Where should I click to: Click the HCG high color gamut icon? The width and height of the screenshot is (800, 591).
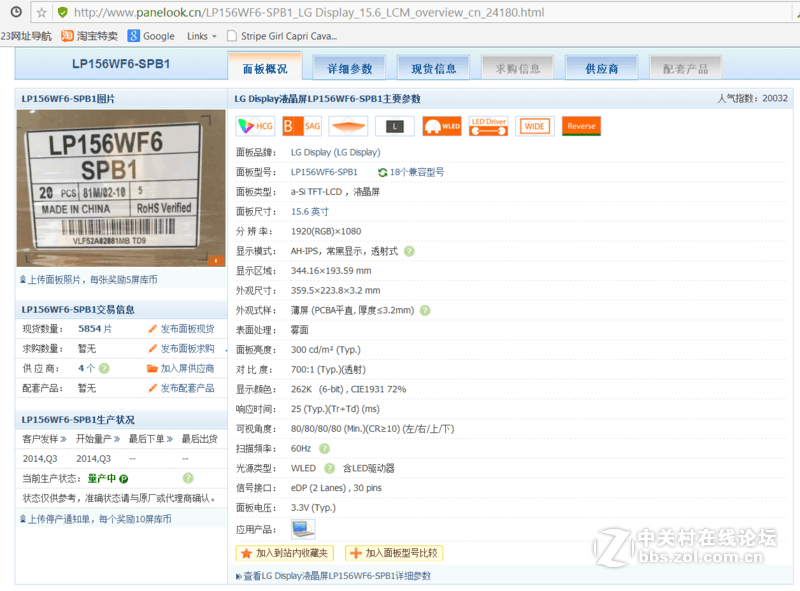256,126
